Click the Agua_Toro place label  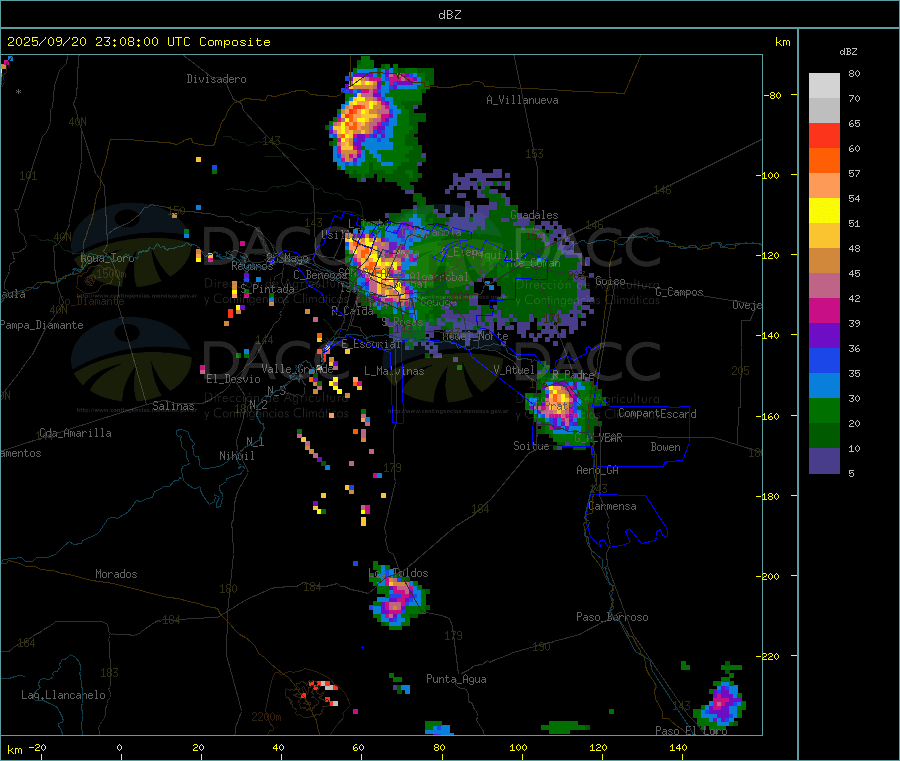(x=107, y=258)
